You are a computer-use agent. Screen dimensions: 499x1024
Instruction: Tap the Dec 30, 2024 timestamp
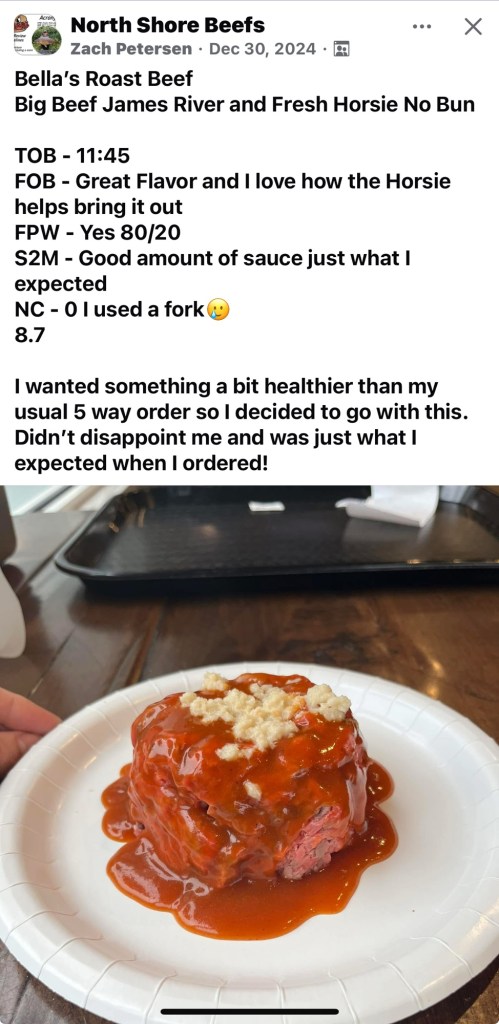(263, 49)
